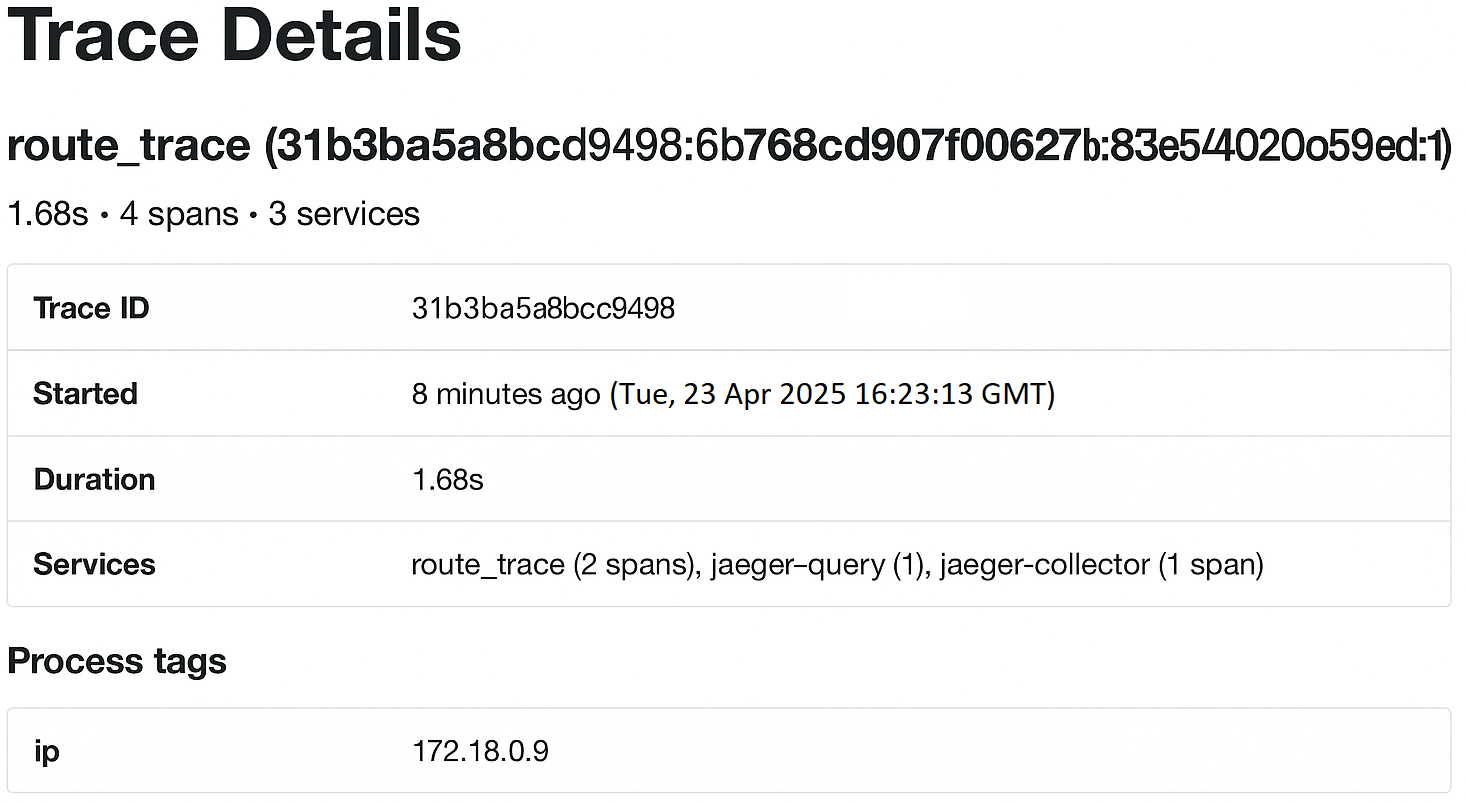Open the jaeger-collector (1 span) service
Image resolution: width=1466 pixels, height=802 pixels.
coord(1102,564)
